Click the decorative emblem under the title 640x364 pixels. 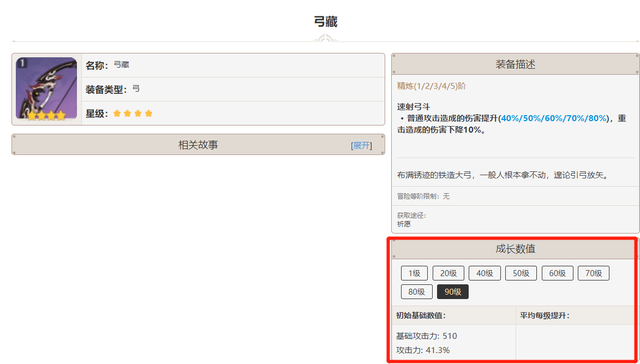click(325, 40)
